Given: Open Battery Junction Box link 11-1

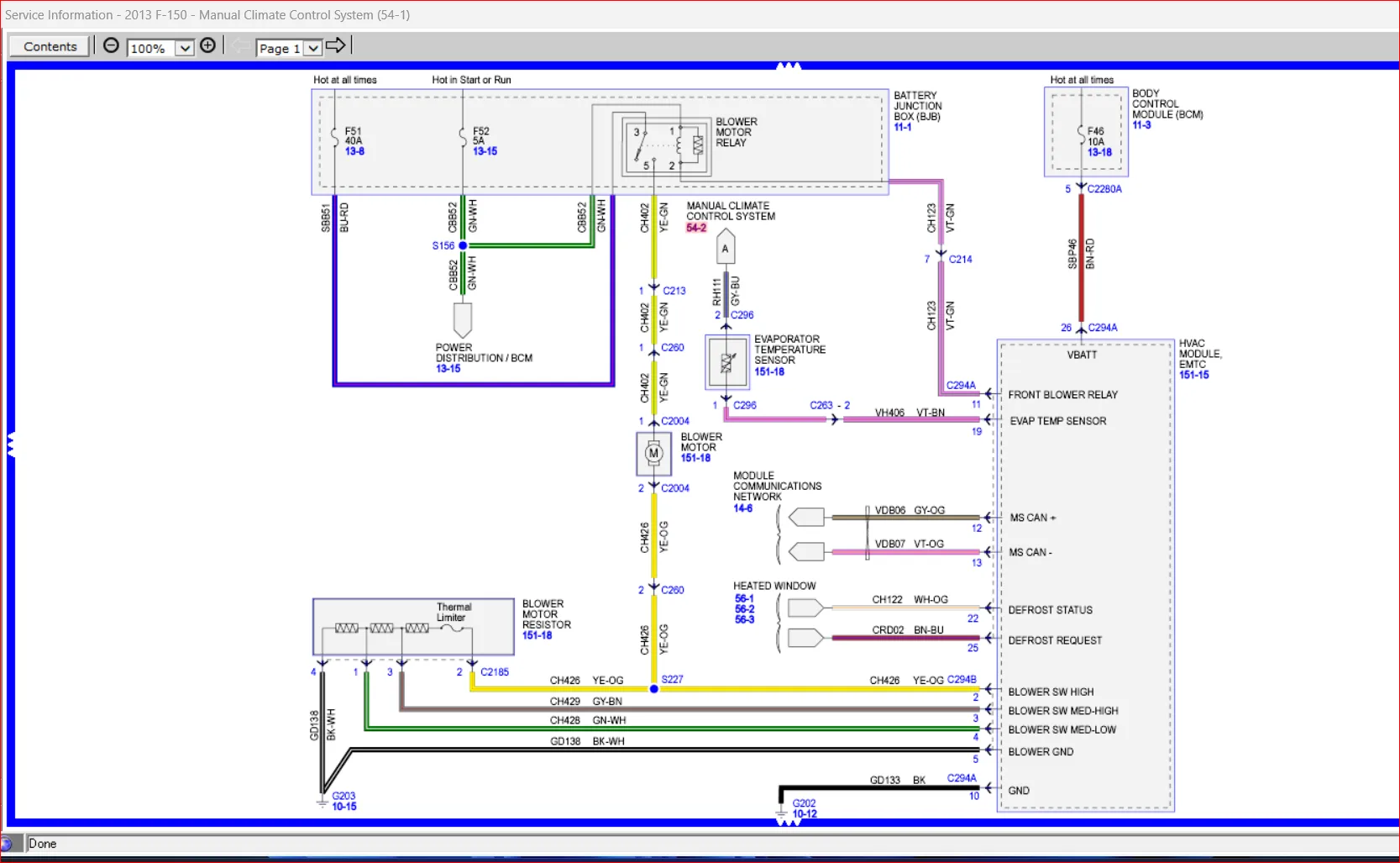Looking at the screenshot, I should point(902,127).
